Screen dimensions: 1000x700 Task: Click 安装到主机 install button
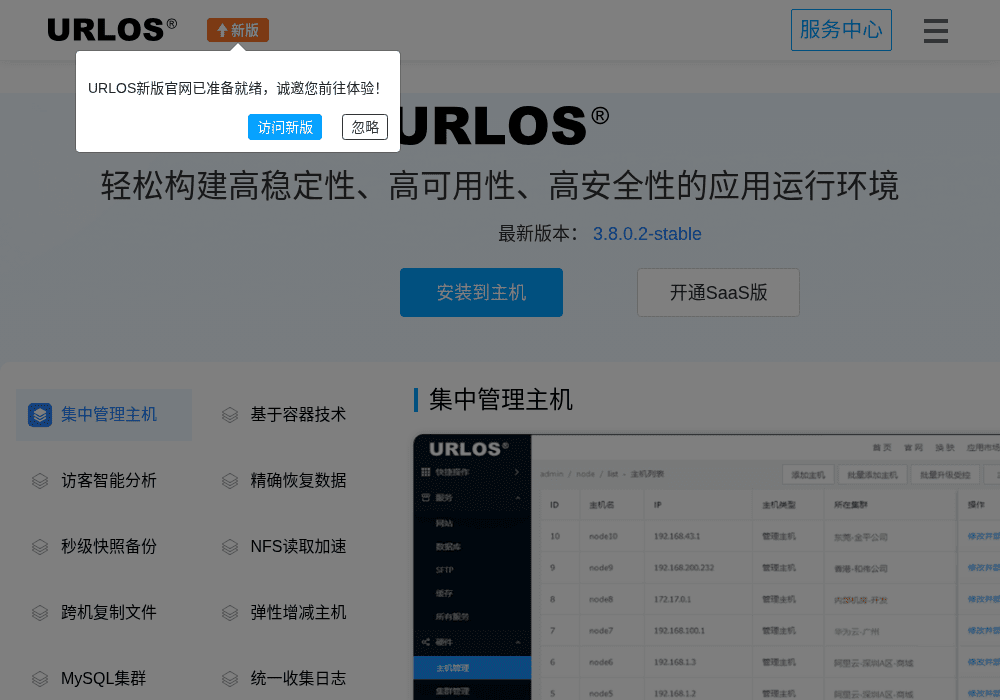(482, 293)
